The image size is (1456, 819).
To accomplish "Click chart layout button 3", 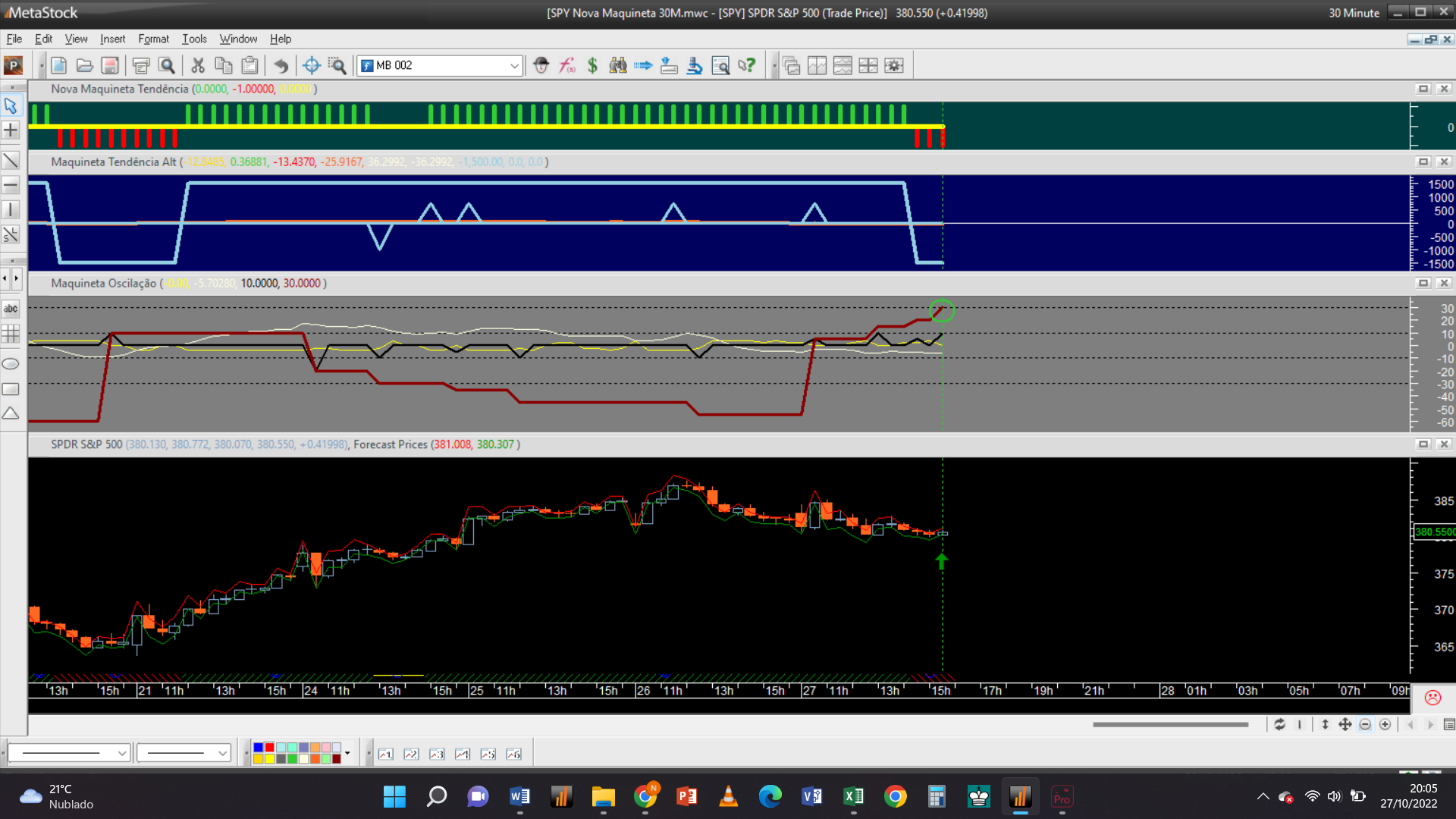I will pos(437,754).
